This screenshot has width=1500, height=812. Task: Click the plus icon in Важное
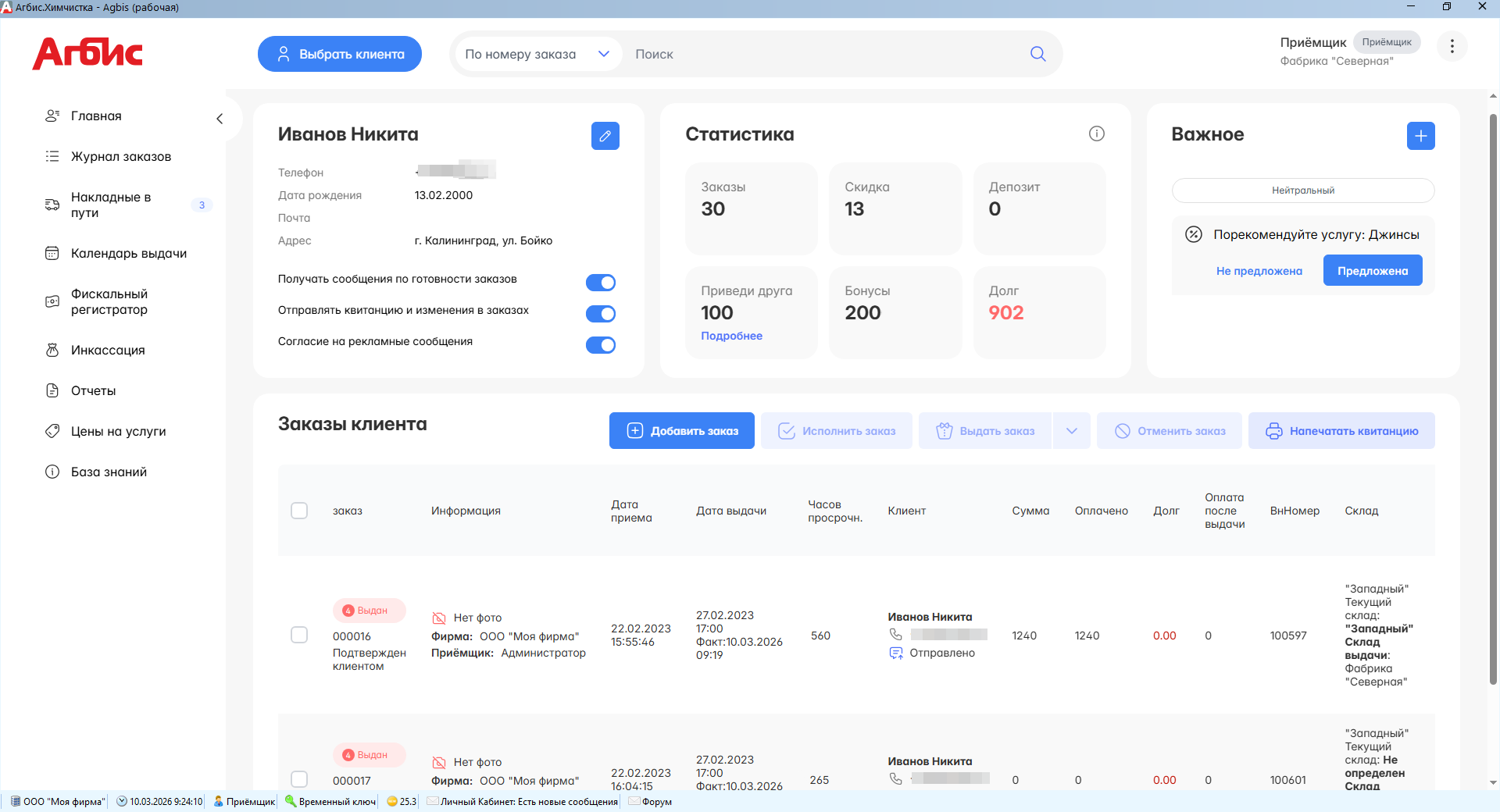1420,136
